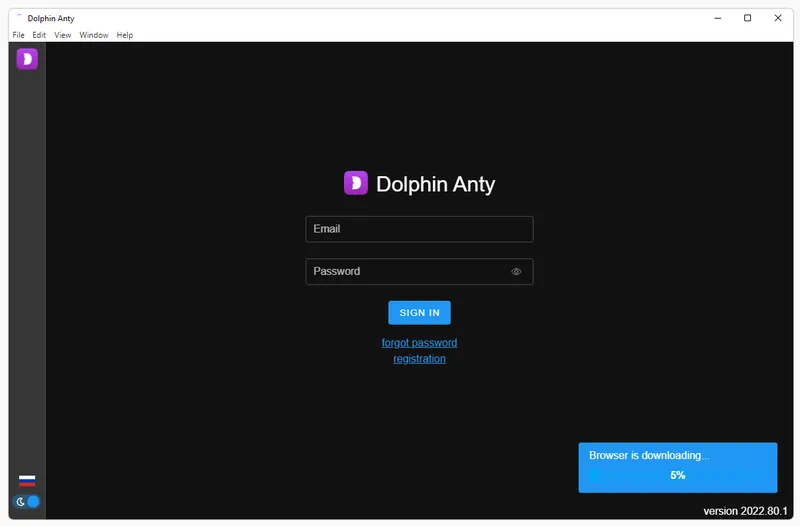Click the Dolphin Anty sidebar logo icon

[27, 59]
